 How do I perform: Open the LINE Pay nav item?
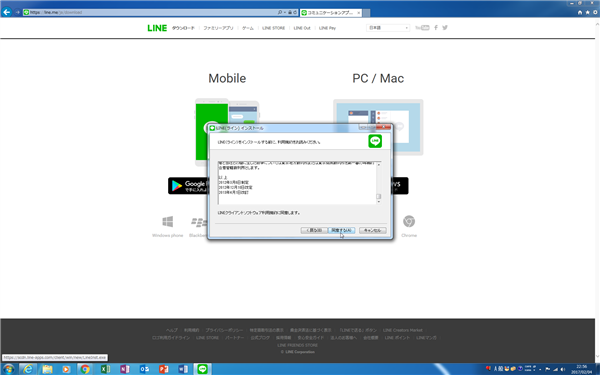pyautogui.click(x=327, y=28)
